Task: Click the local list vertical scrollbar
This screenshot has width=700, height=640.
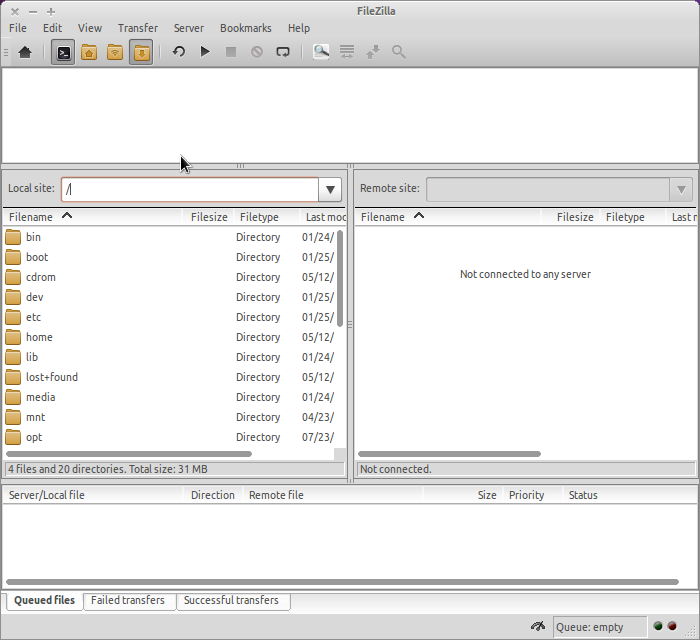Action: pyautogui.click(x=340, y=278)
